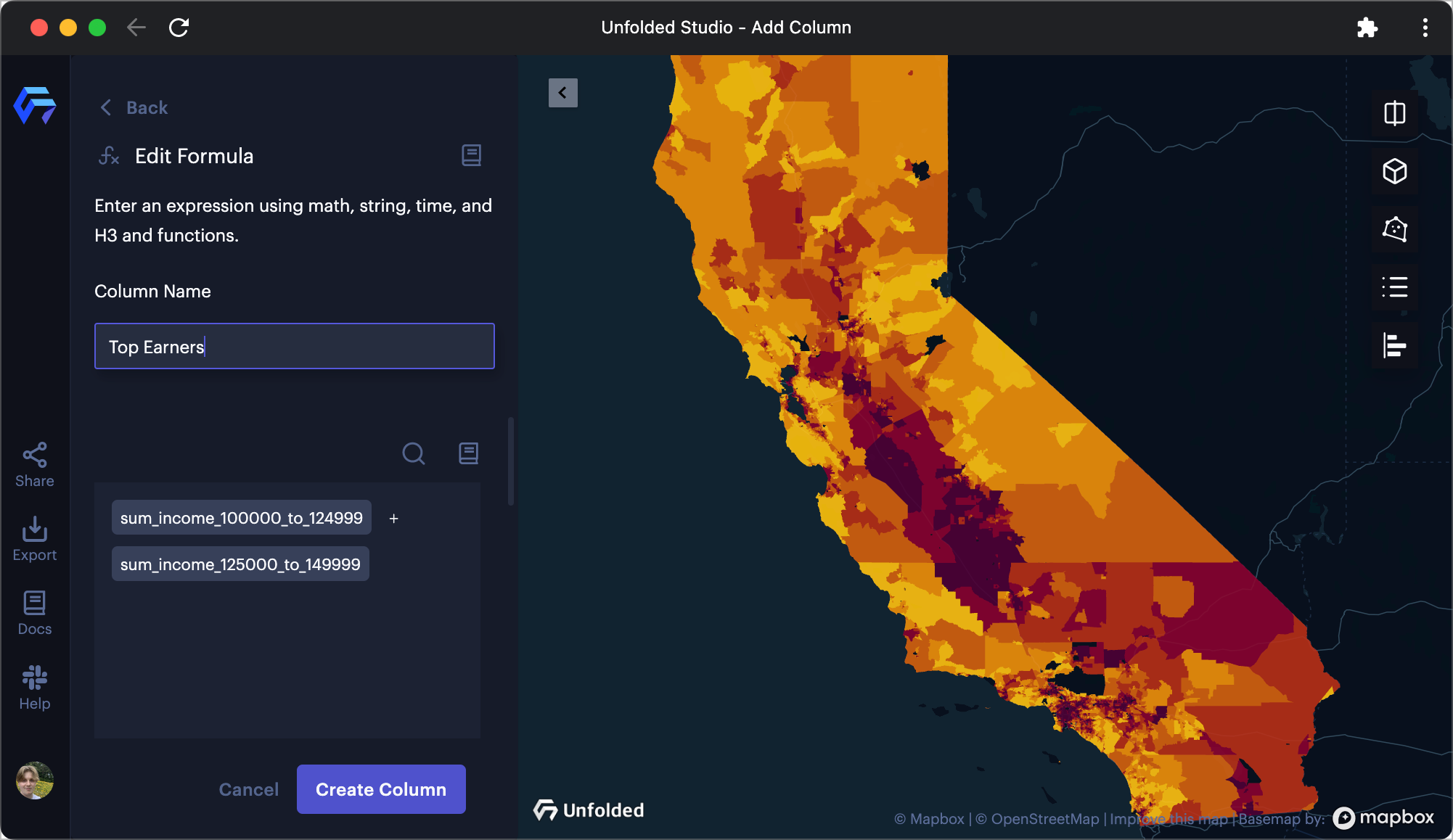Click the Column Name input field
The height and width of the screenshot is (840, 1453).
pos(294,347)
